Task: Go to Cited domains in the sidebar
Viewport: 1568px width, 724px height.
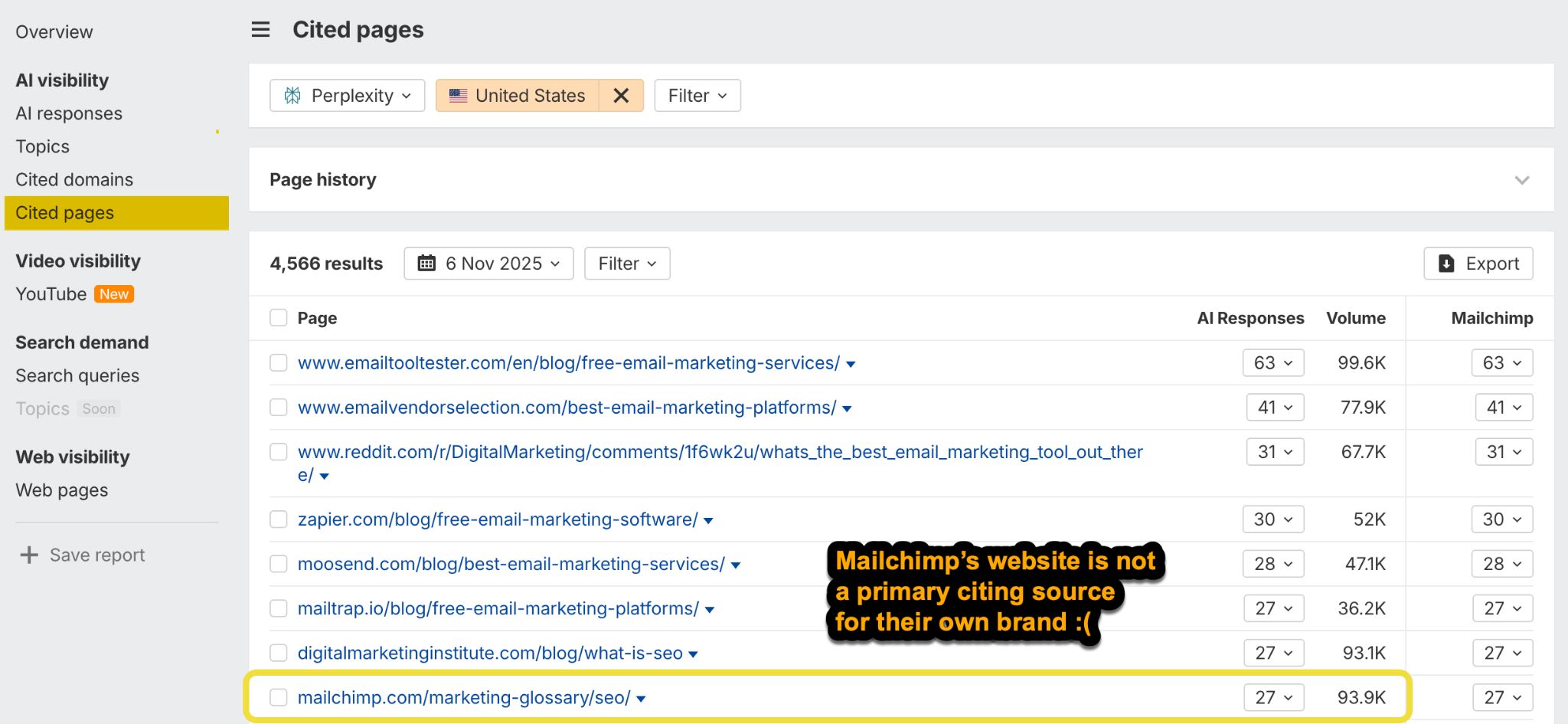Action: [74, 179]
